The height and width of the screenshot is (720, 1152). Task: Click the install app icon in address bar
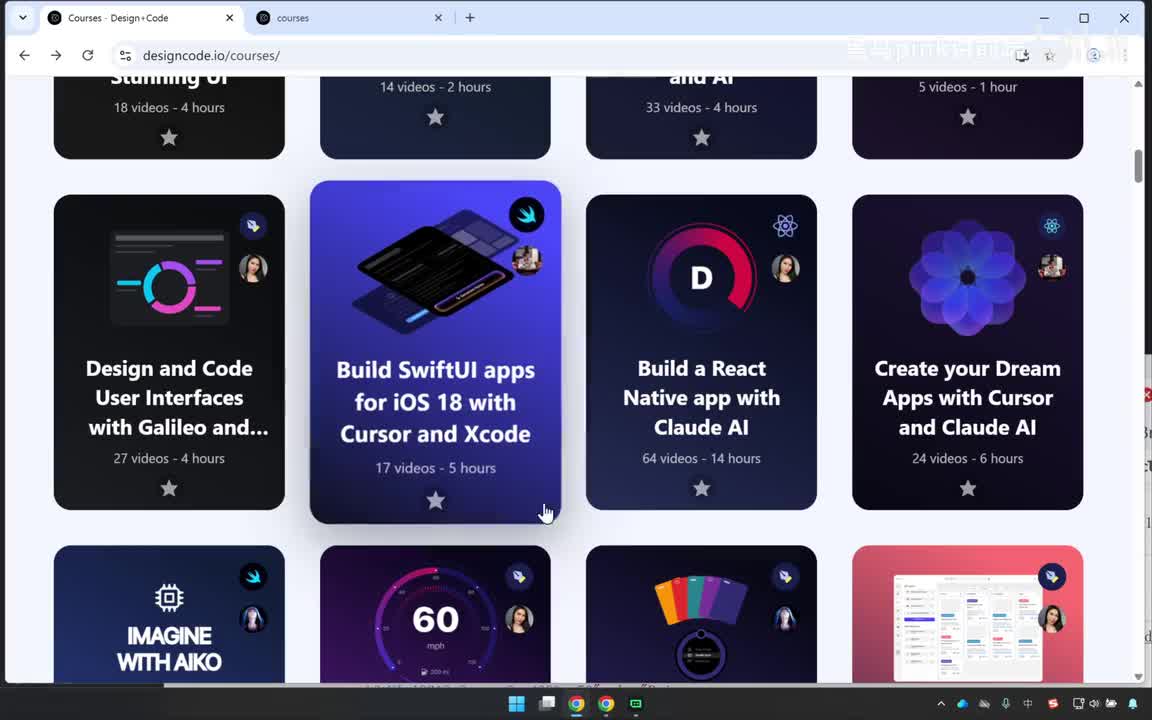[1022, 55]
